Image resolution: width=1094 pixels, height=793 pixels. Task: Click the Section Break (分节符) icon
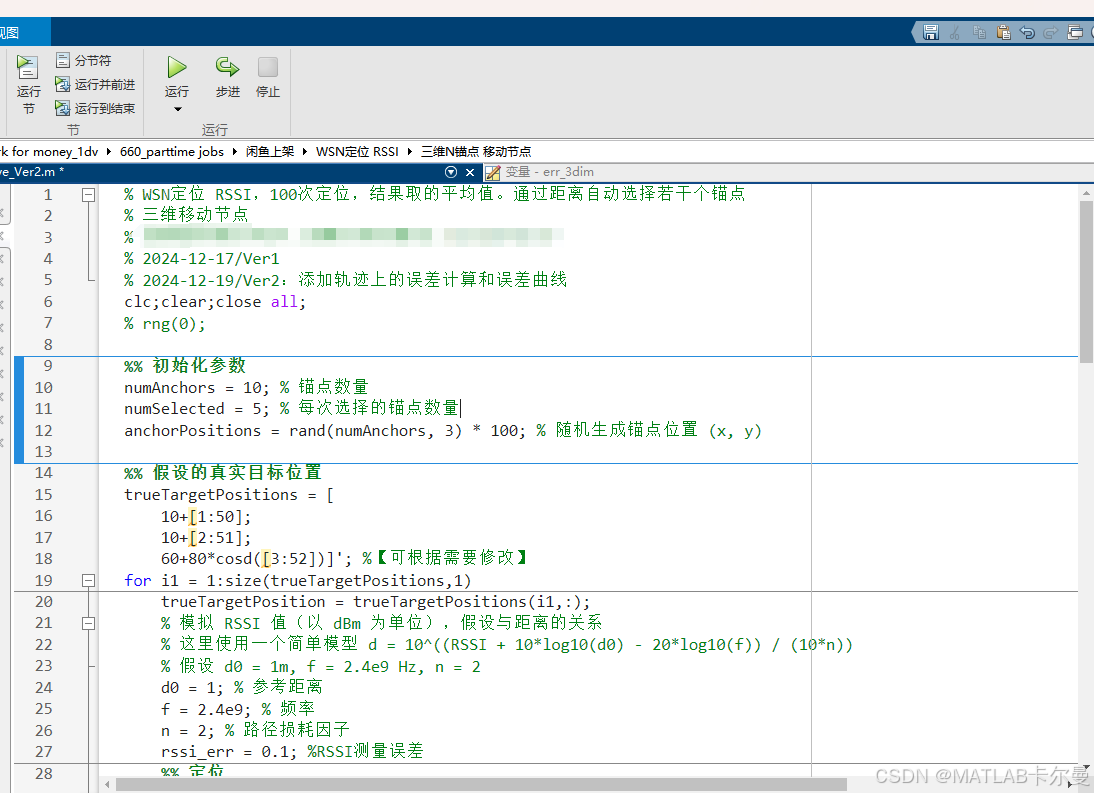click(63, 61)
